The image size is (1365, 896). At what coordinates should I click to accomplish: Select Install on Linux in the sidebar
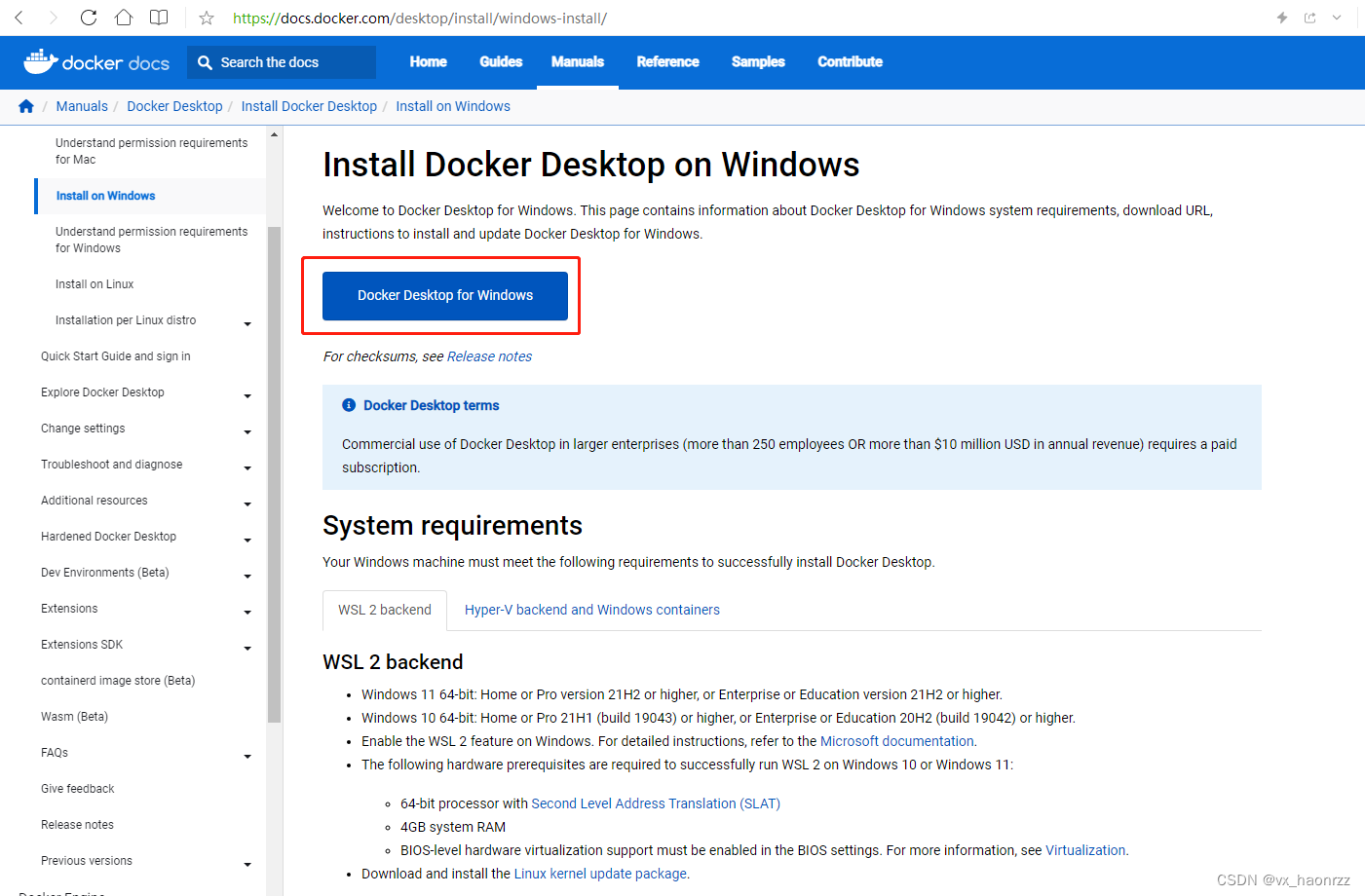point(94,283)
